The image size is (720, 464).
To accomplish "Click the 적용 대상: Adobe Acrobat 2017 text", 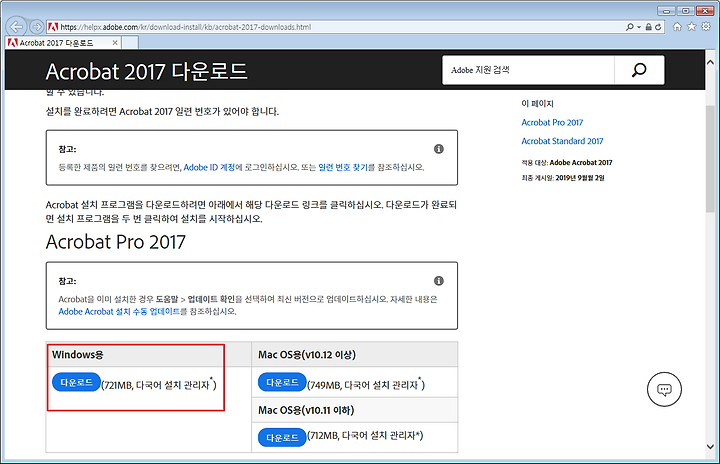I will pos(567,163).
